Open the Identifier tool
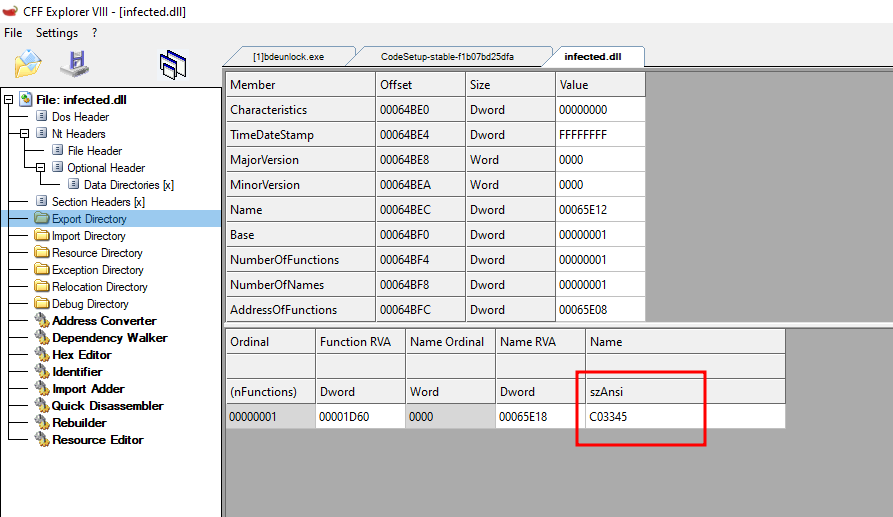This screenshot has height=517, width=893. click(77, 372)
